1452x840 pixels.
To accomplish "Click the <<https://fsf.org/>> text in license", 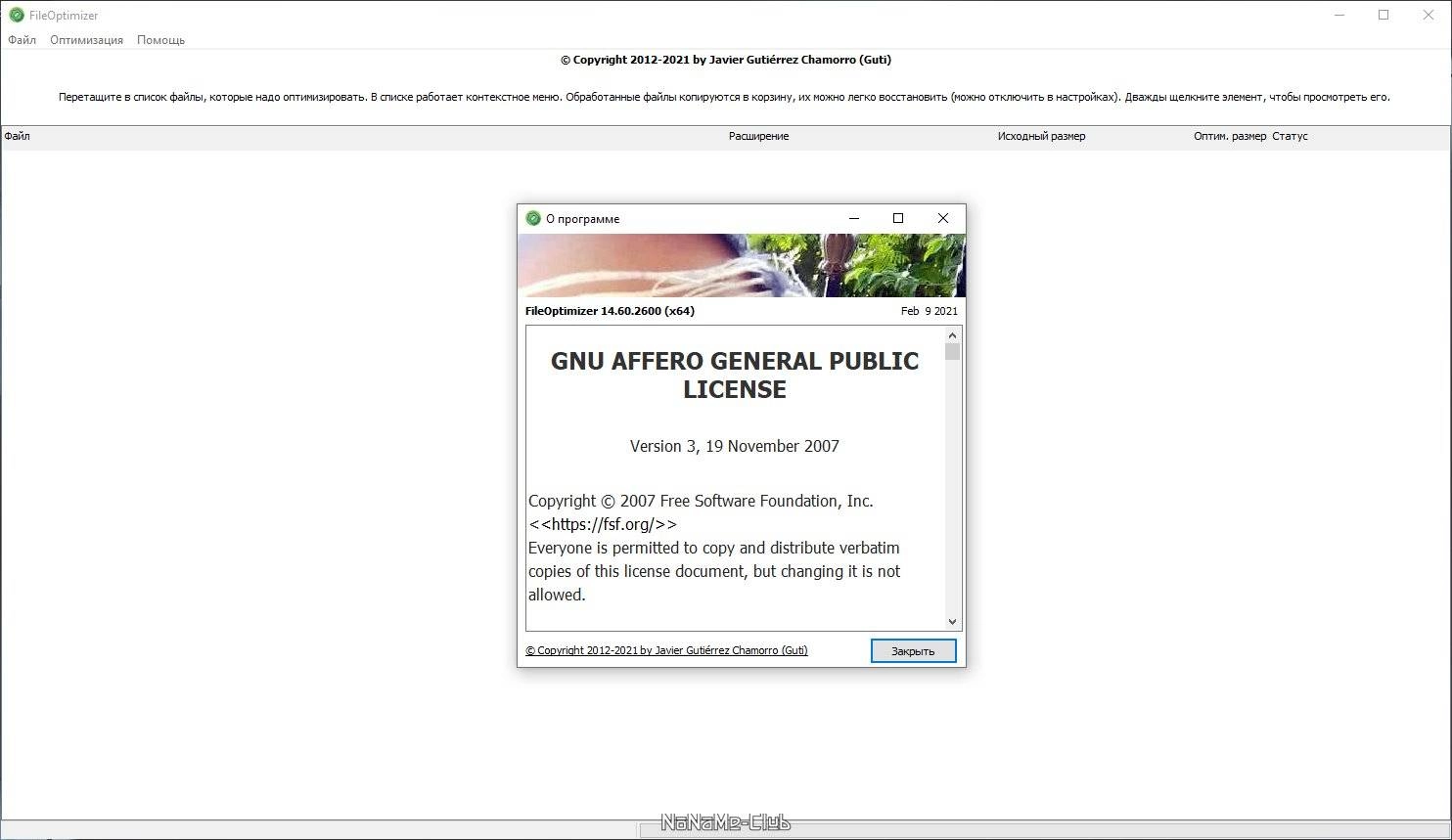I will (603, 524).
